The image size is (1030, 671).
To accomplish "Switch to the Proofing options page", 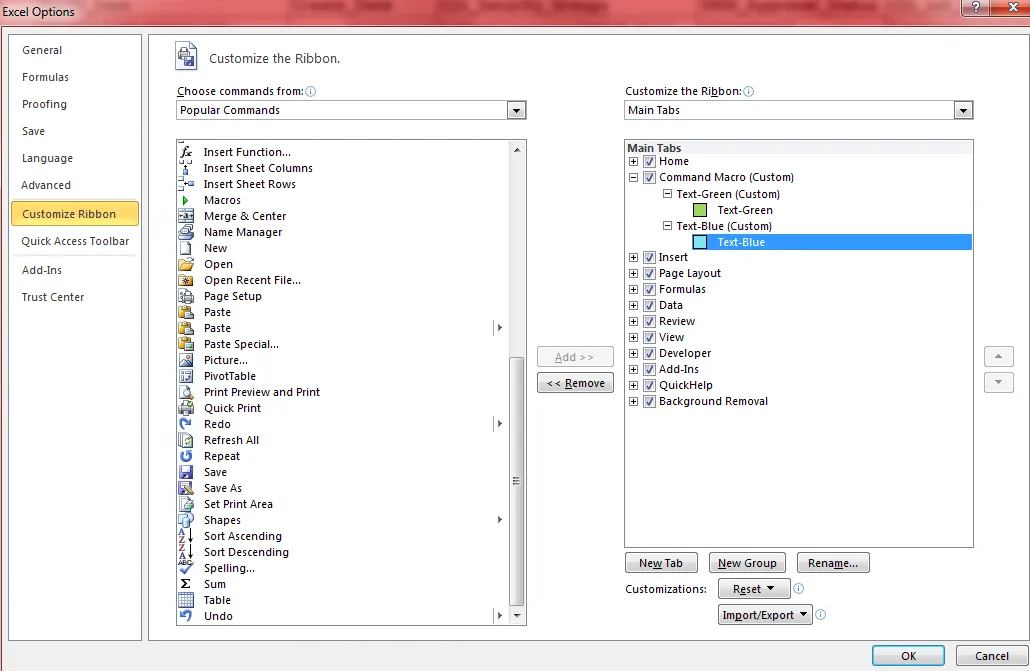I will [44, 104].
